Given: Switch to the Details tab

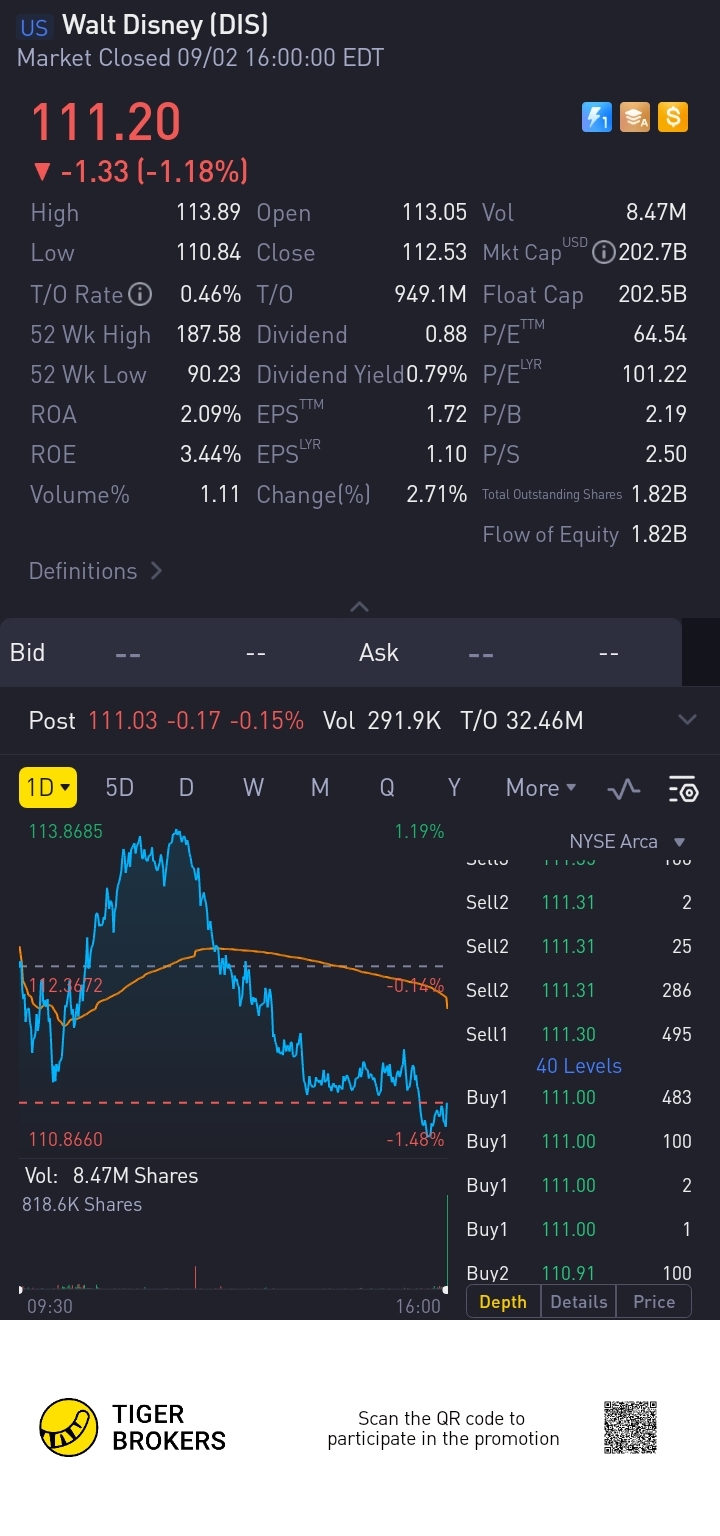Looking at the screenshot, I should (578, 1302).
